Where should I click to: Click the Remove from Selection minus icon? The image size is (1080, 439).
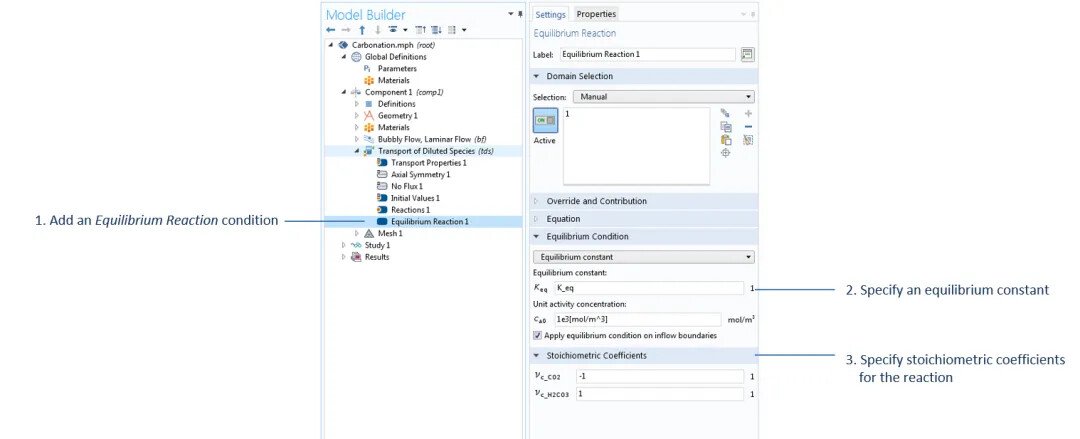[748, 127]
